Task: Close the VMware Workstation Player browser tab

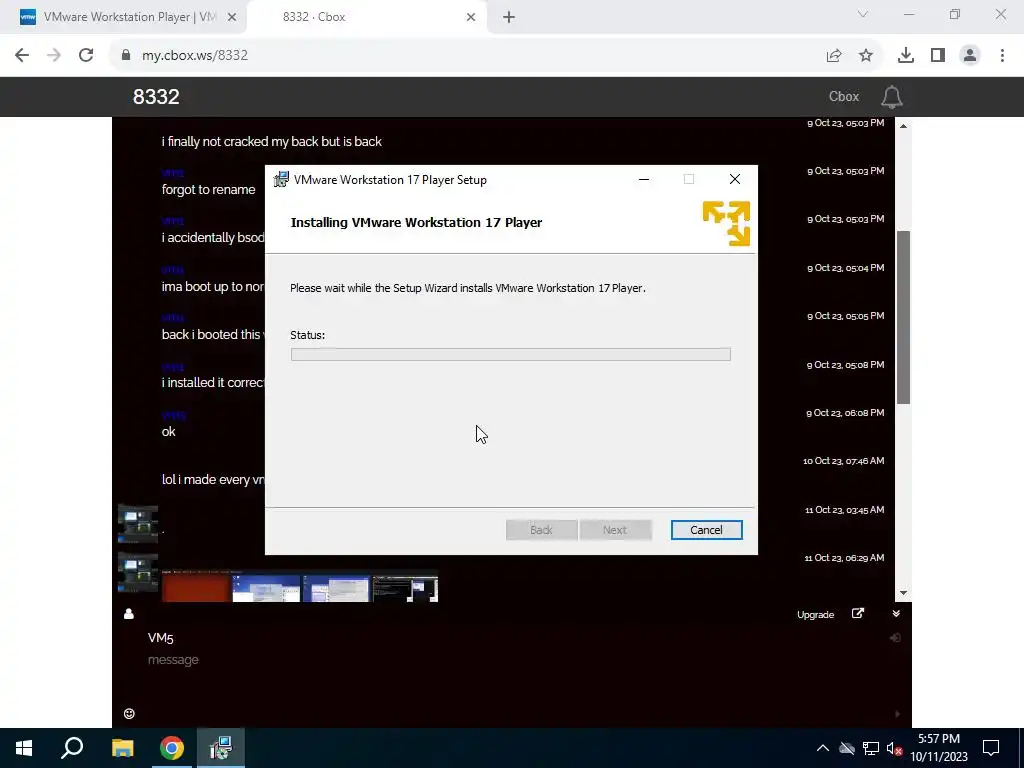Action: point(232,17)
